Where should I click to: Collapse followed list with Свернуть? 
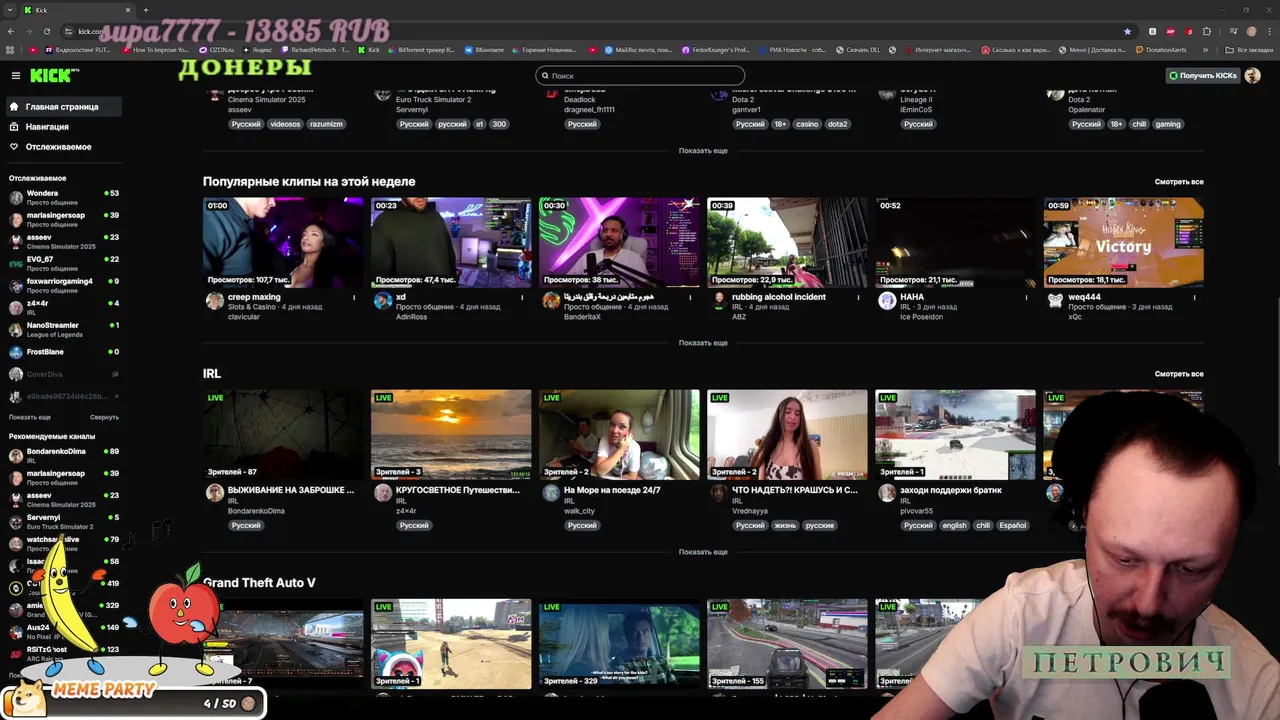click(x=104, y=417)
